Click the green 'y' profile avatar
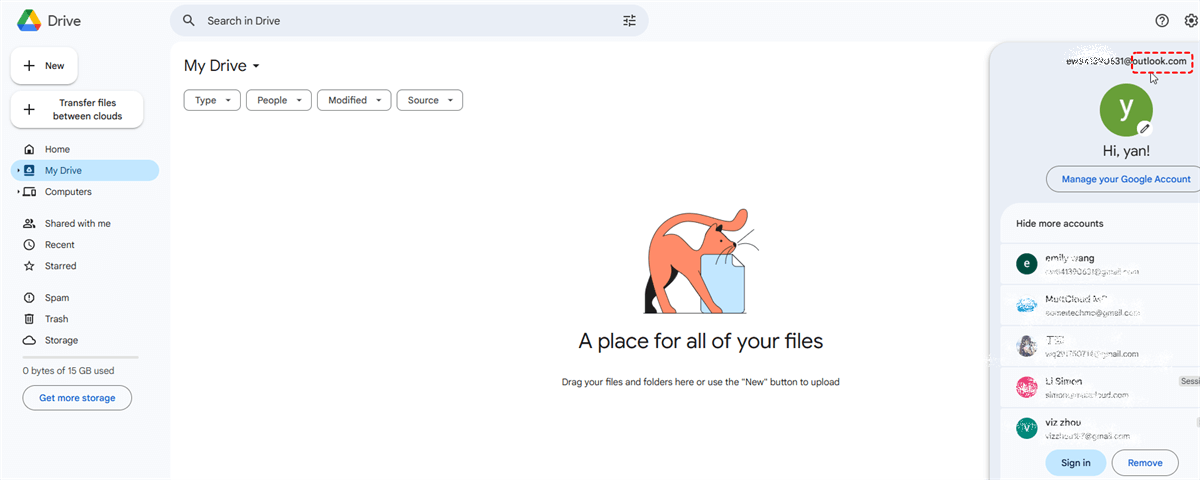Image resolution: width=1200 pixels, height=480 pixels. tap(1126, 108)
